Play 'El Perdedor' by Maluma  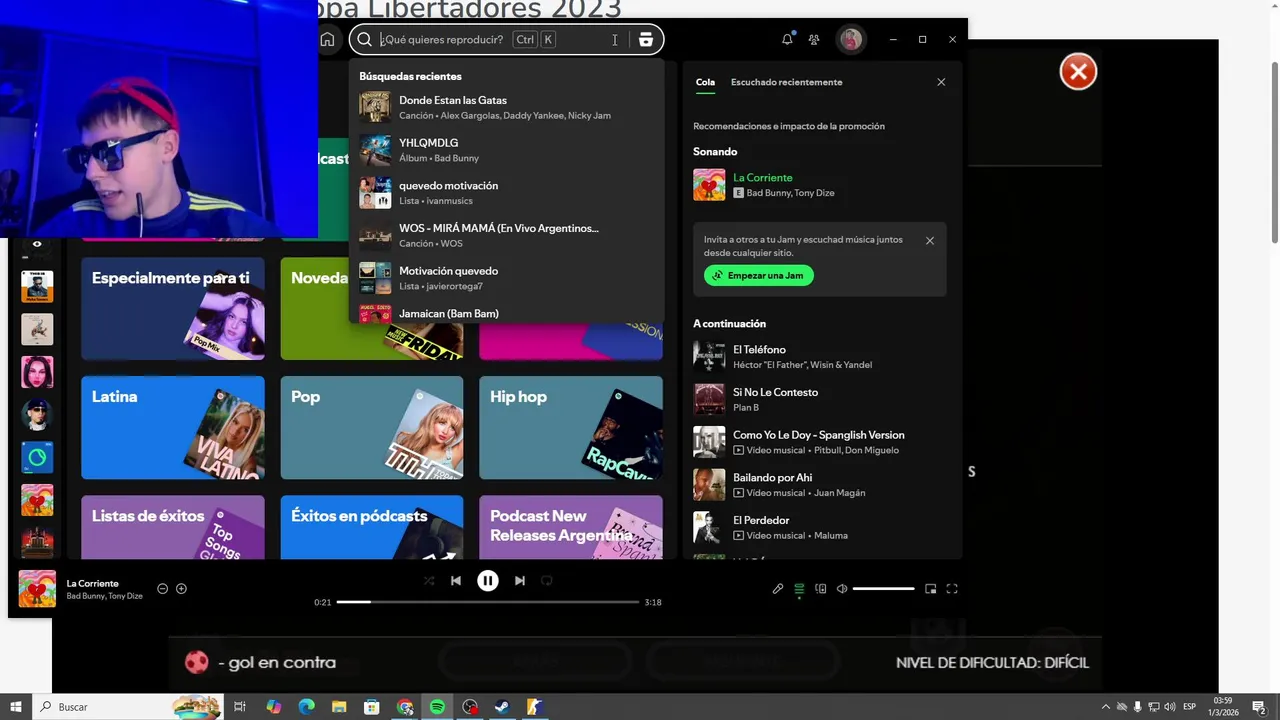(820, 527)
